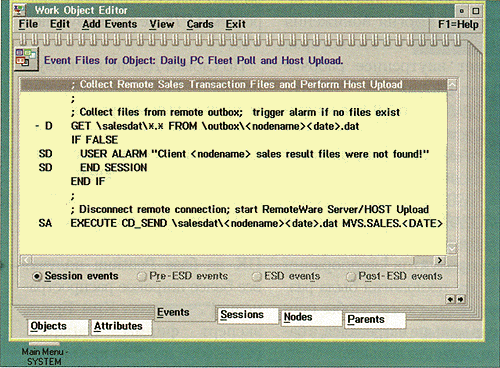Click the SD flag beside USER ALARM
This screenshot has height=368, width=500.
45,154
